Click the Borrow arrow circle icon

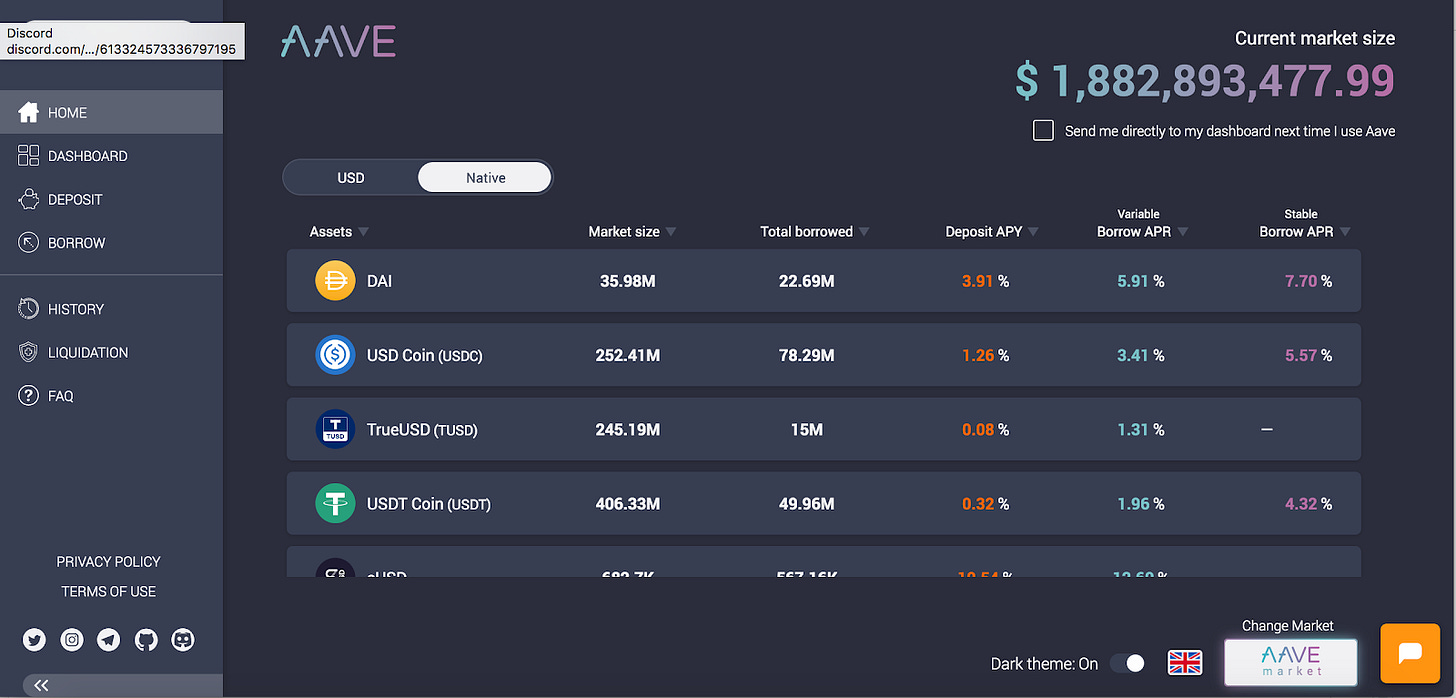(29, 242)
